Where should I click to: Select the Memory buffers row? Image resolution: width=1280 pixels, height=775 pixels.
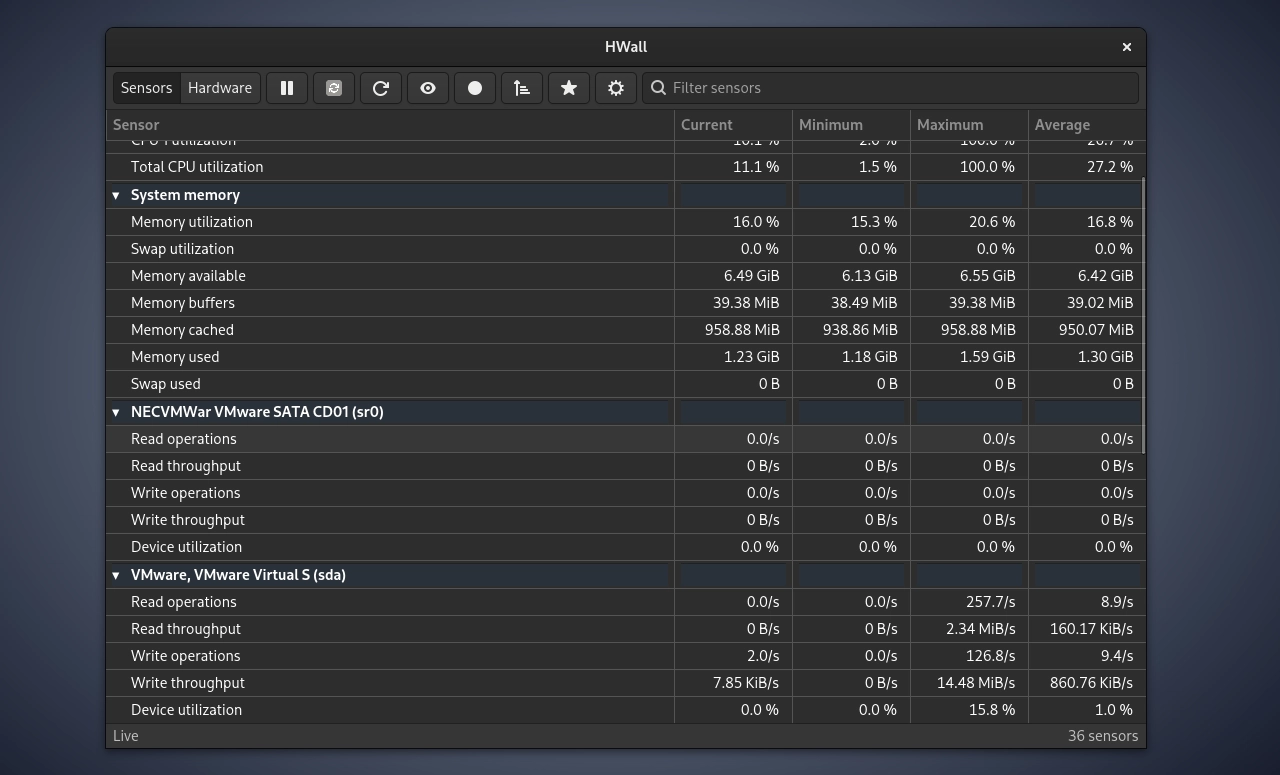point(625,303)
